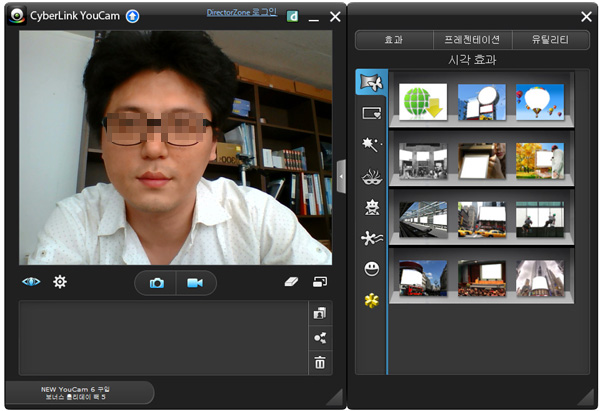The image size is (600, 411).
Task: Switch to the 유틸리티 tab
Action: tap(551, 40)
